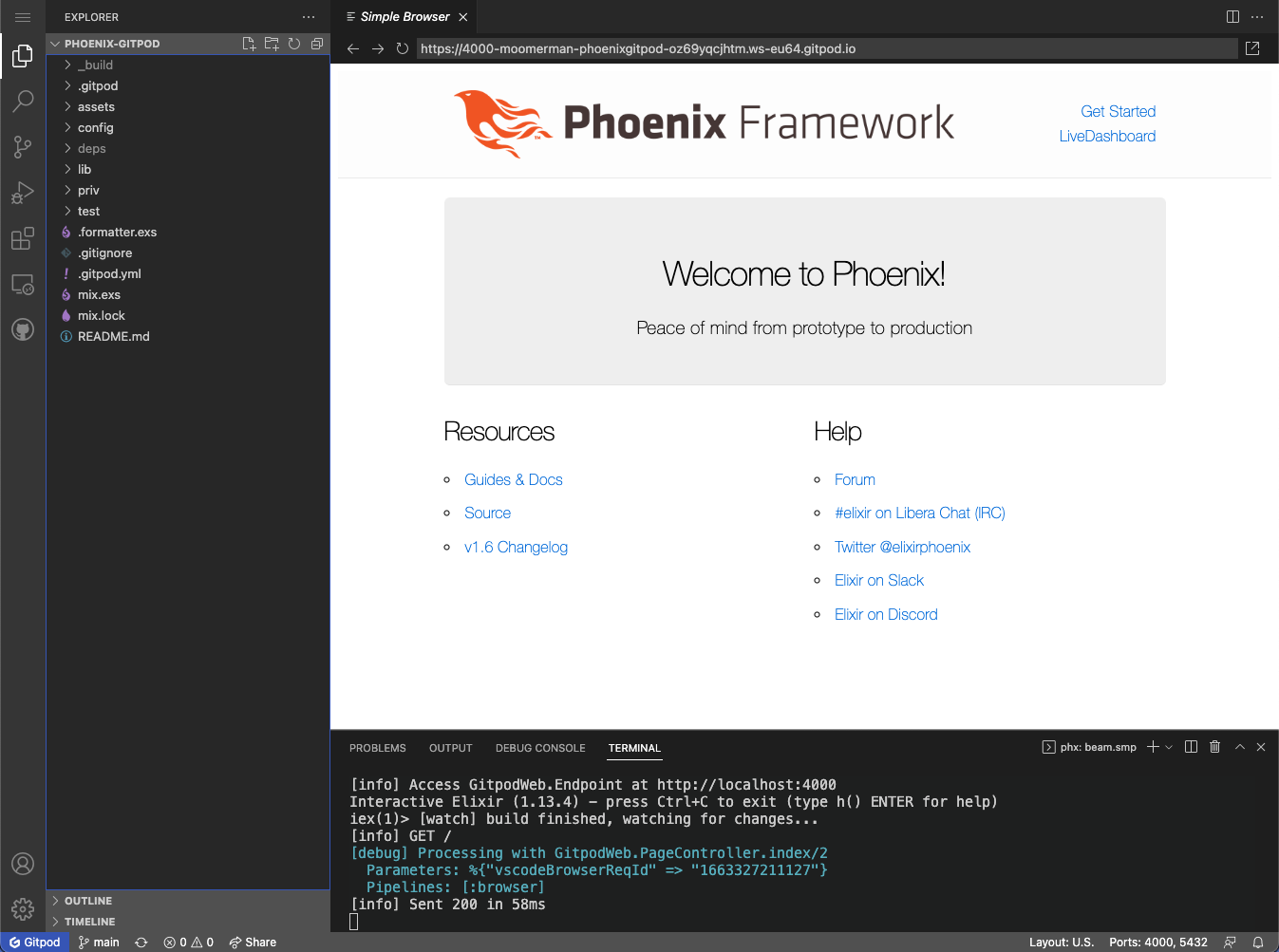1279x952 pixels.
Task: Reload the Simple Browser page
Action: (x=403, y=48)
